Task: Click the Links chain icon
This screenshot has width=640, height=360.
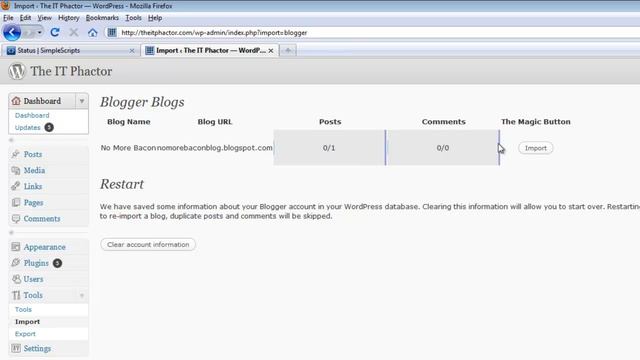Action: click(x=16, y=187)
